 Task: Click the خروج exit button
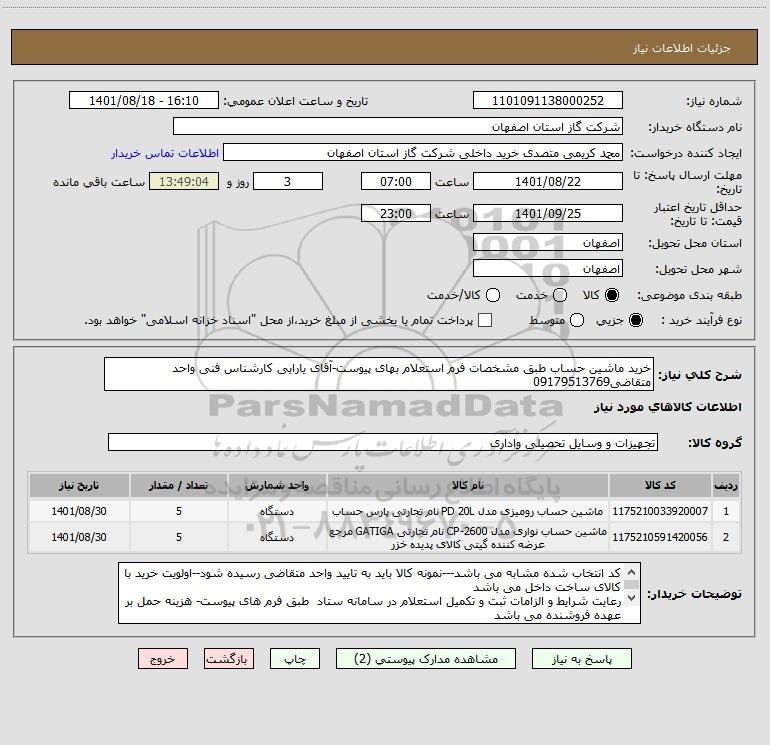163,659
